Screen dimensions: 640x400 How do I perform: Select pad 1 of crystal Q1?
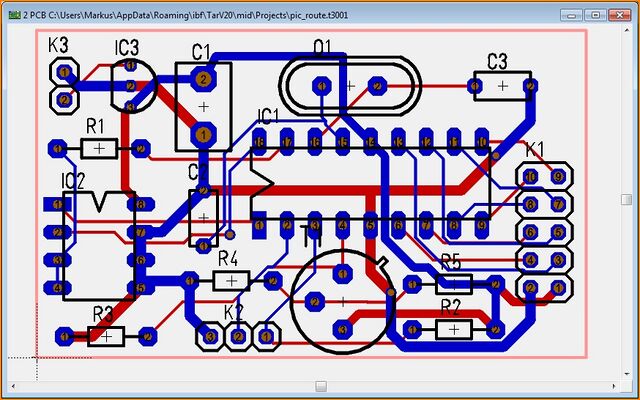pos(322,86)
